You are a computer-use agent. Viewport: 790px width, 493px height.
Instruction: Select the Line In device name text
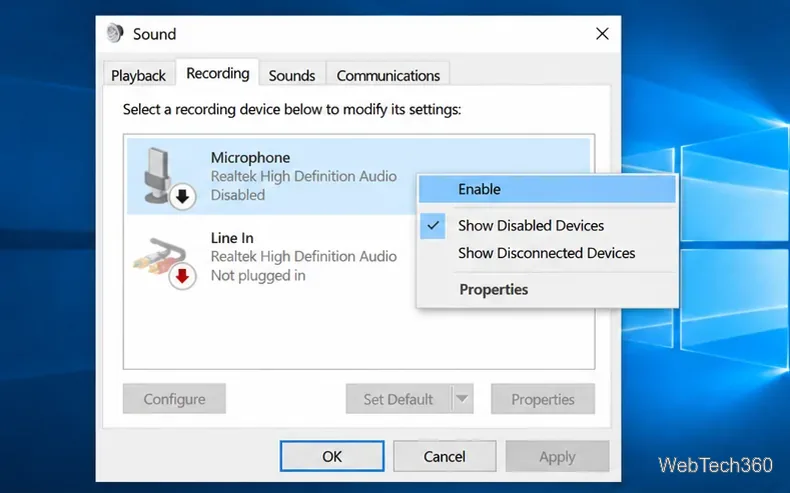(232, 238)
